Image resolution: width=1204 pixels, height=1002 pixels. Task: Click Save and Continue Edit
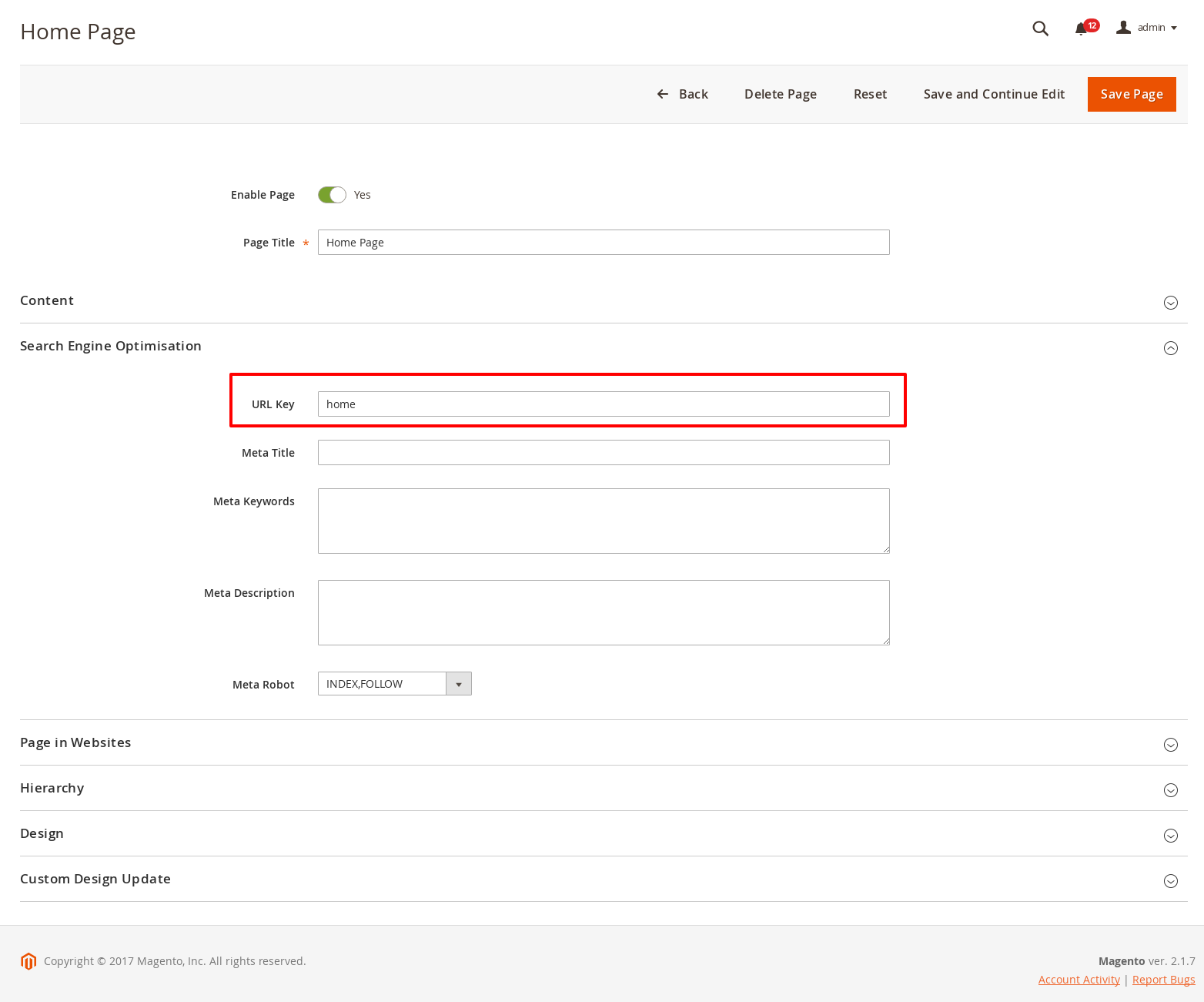click(994, 94)
